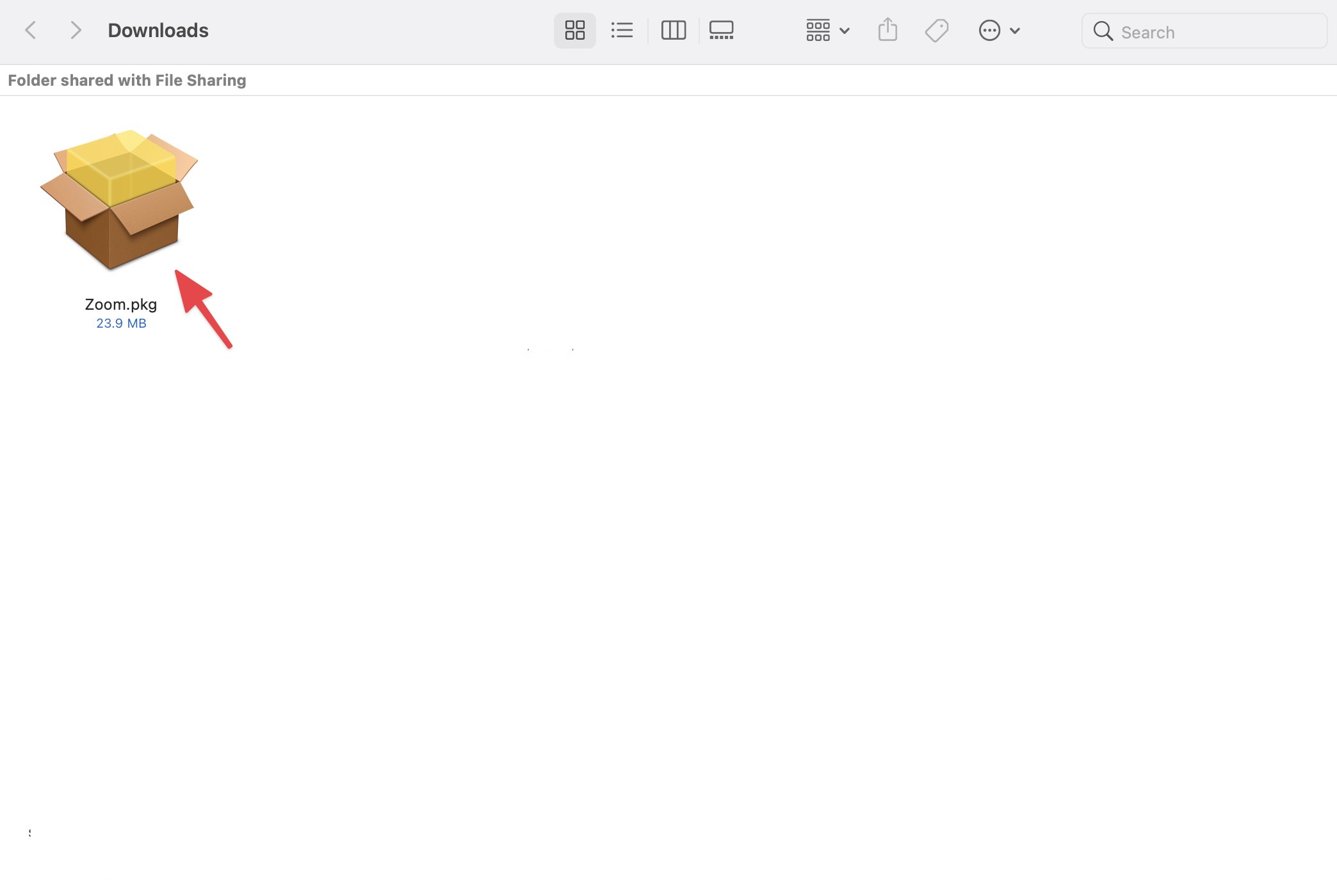Switch to column view

673,30
